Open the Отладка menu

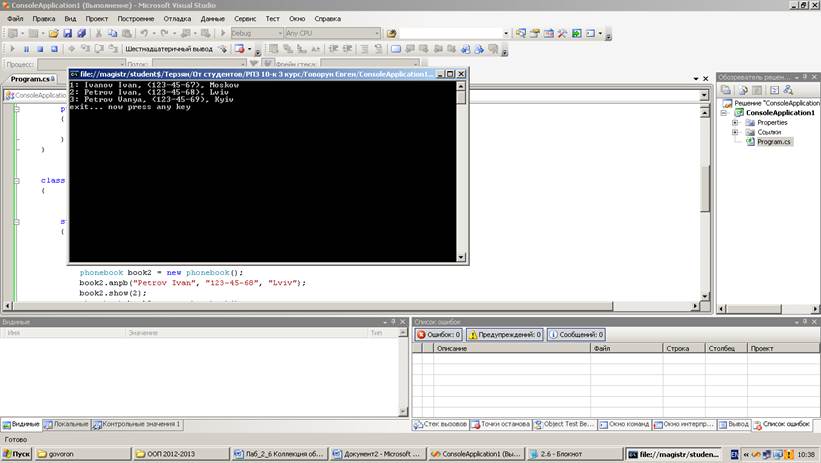tap(177, 18)
